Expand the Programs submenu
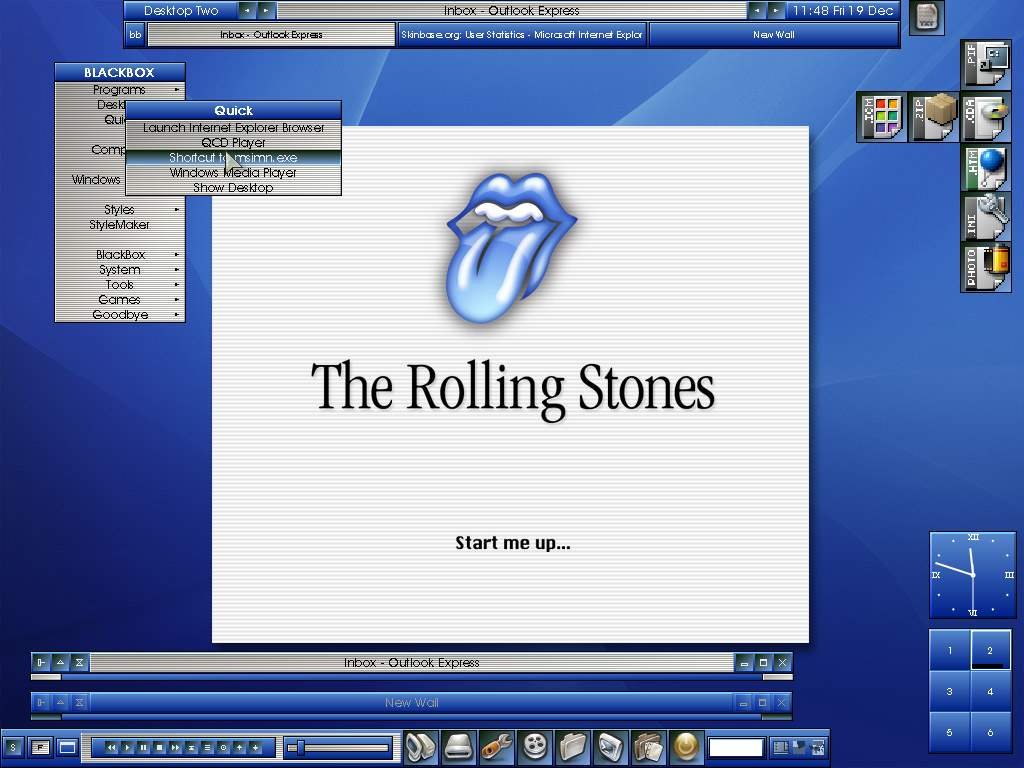 pyautogui.click(x=120, y=89)
